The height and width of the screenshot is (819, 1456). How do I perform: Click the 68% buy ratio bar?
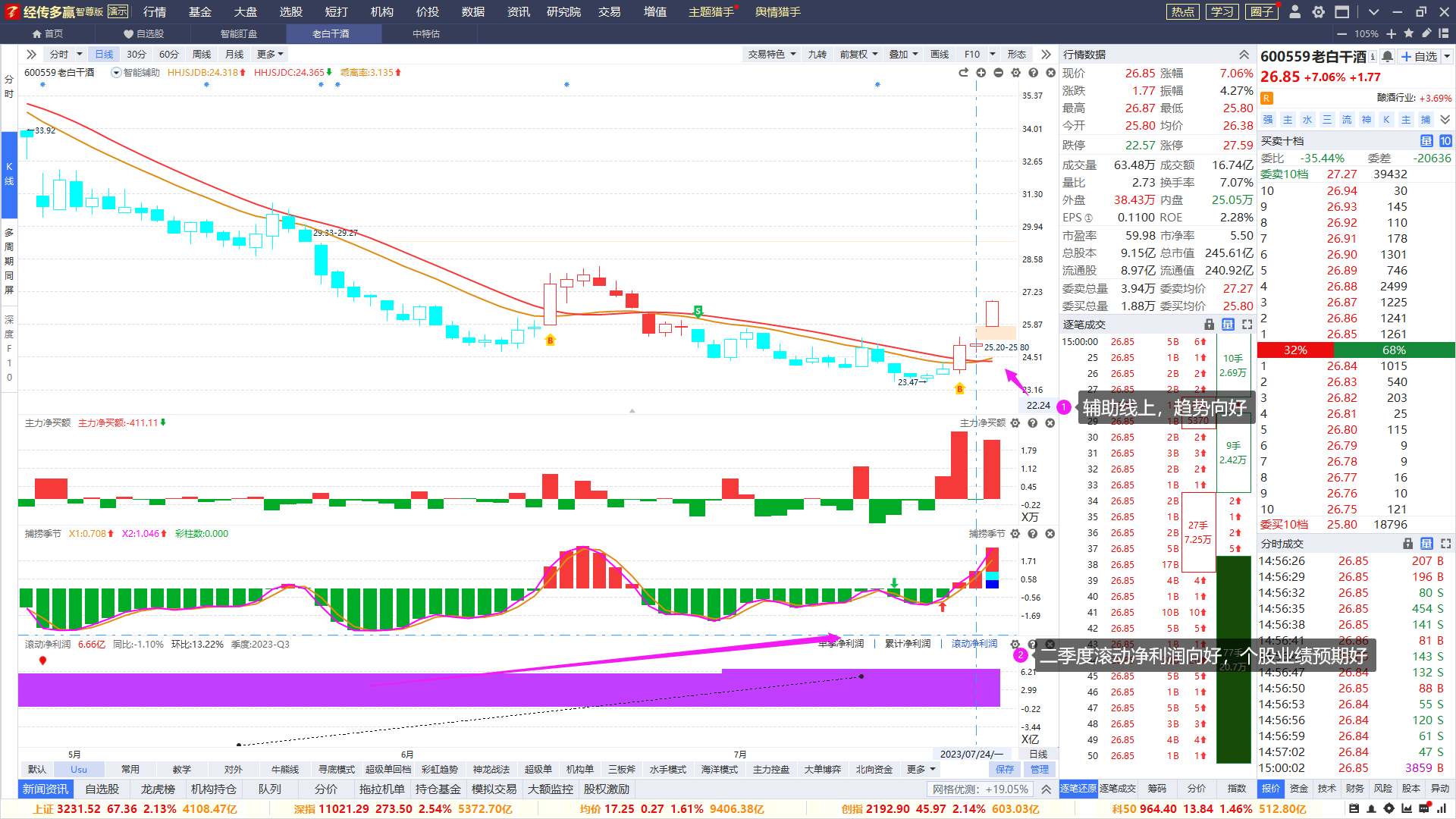click(1394, 350)
